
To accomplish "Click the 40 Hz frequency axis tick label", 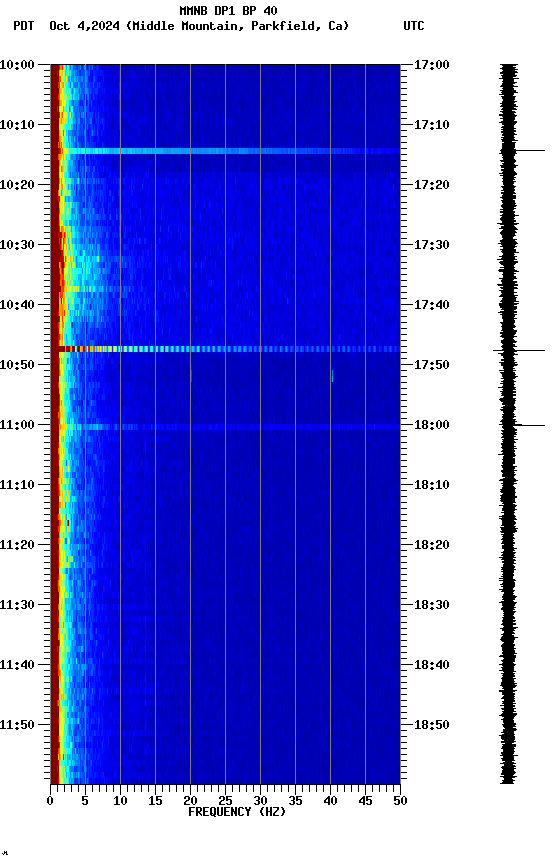I will (330, 801).
